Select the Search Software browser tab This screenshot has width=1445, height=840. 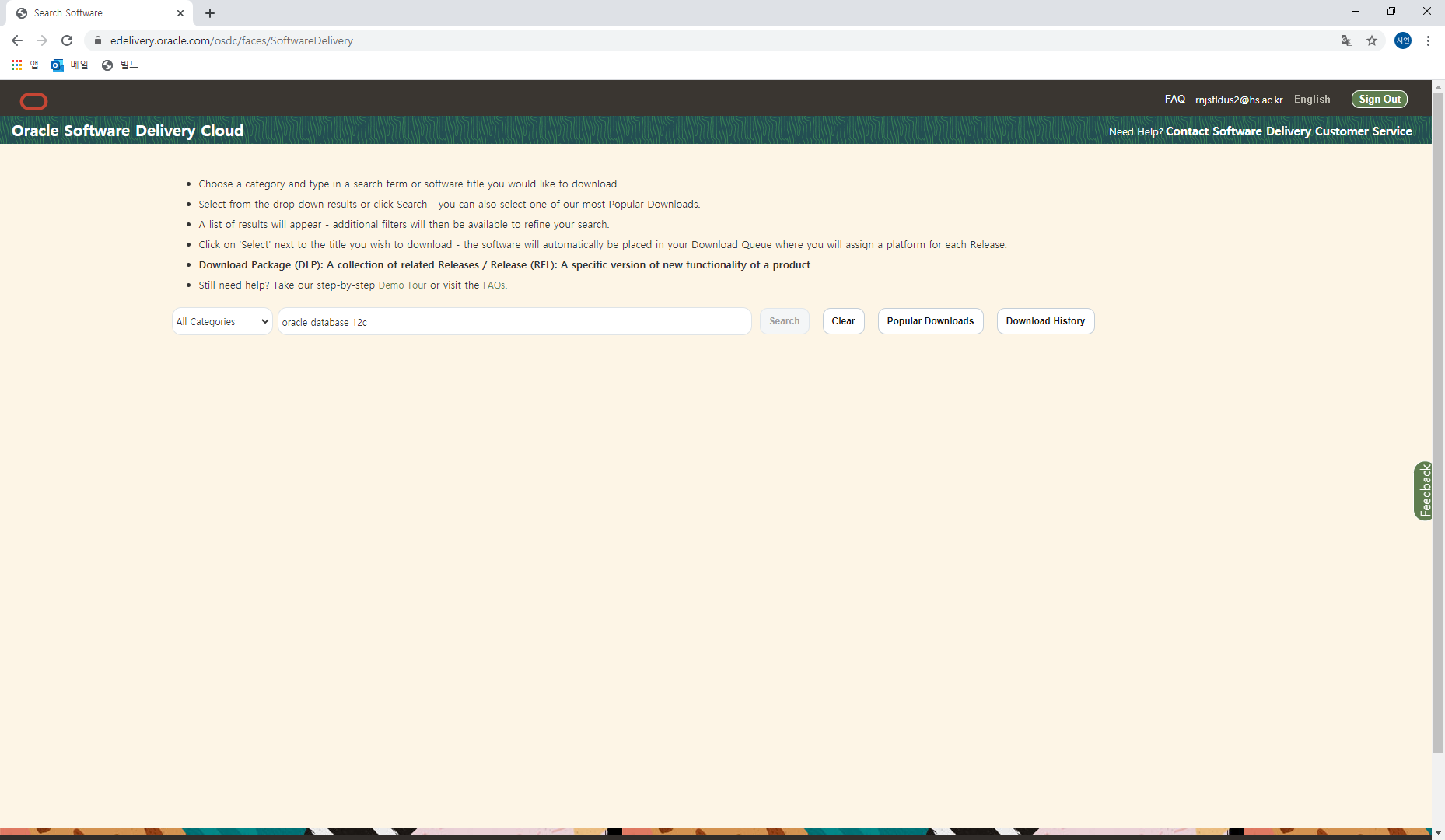tap(100, 13)
